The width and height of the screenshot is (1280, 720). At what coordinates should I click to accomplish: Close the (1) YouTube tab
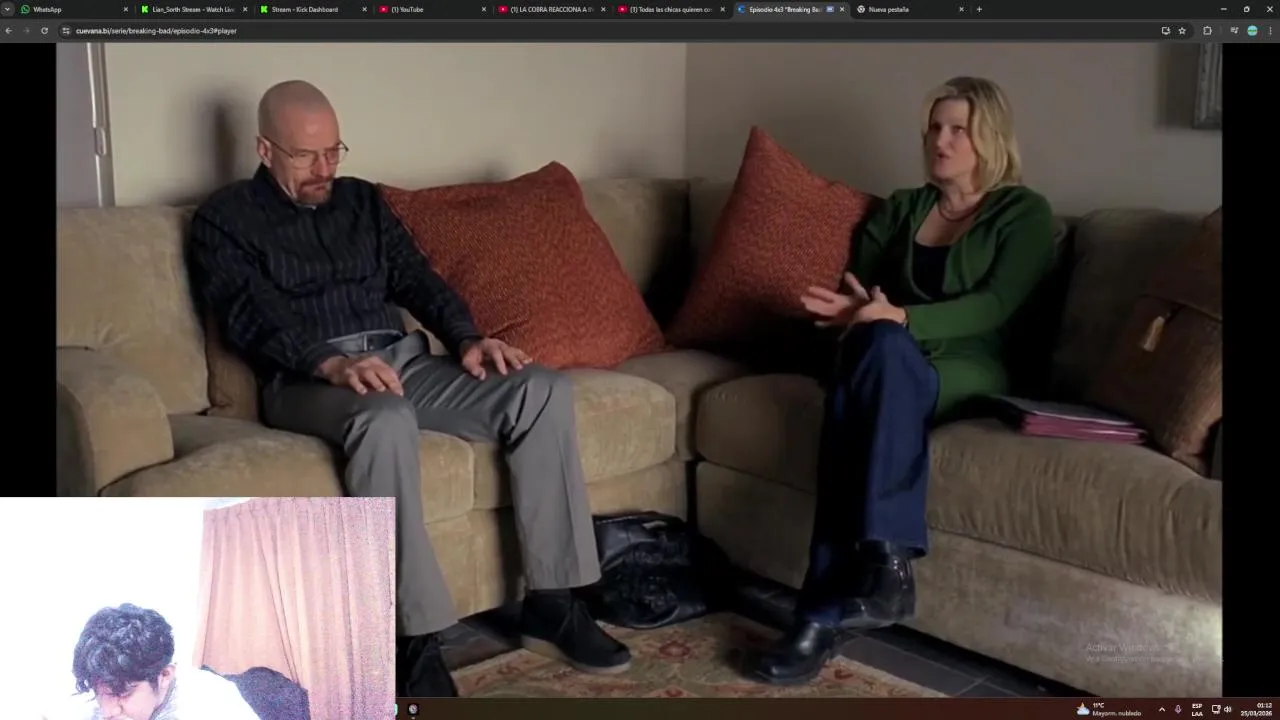484,9
